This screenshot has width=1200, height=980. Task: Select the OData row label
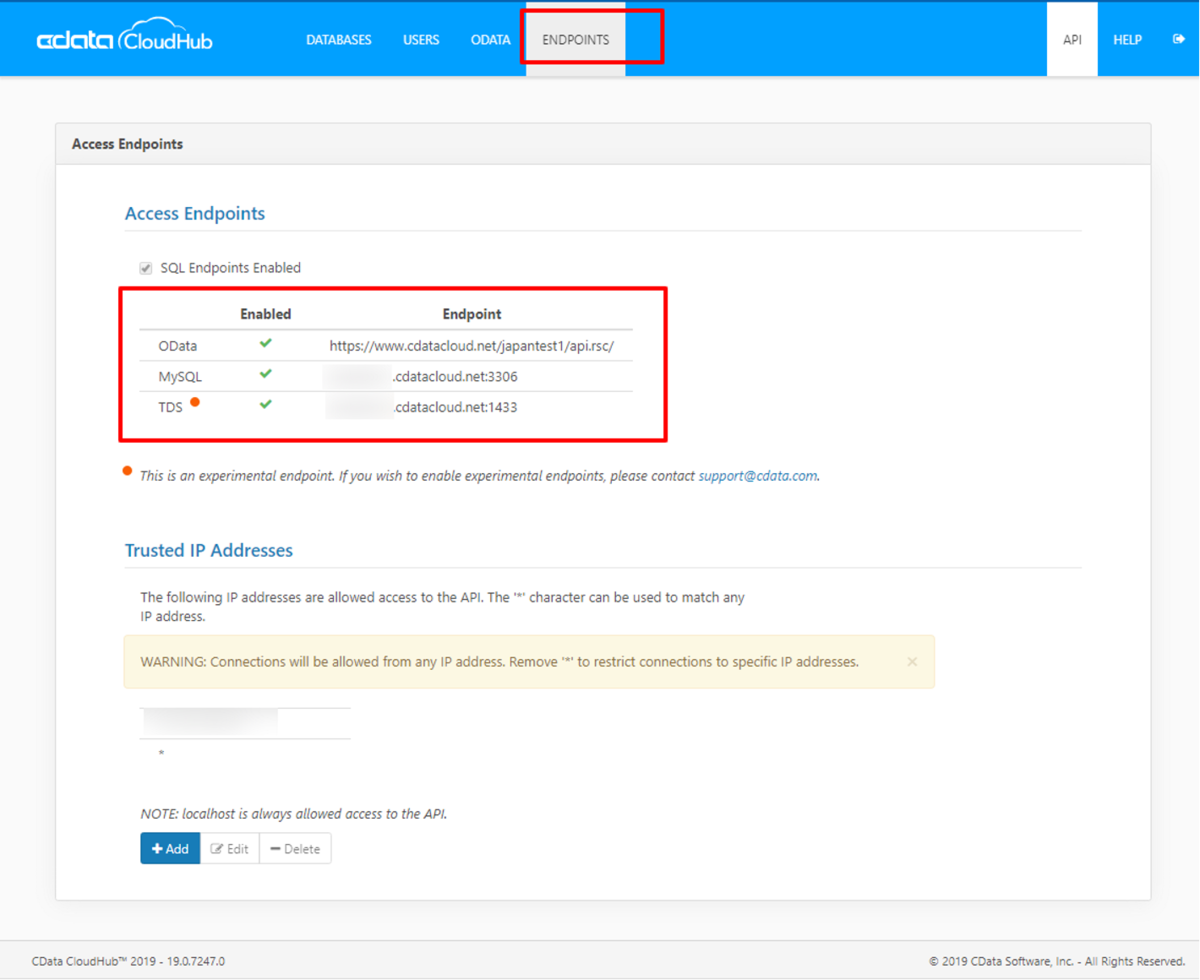178,346
